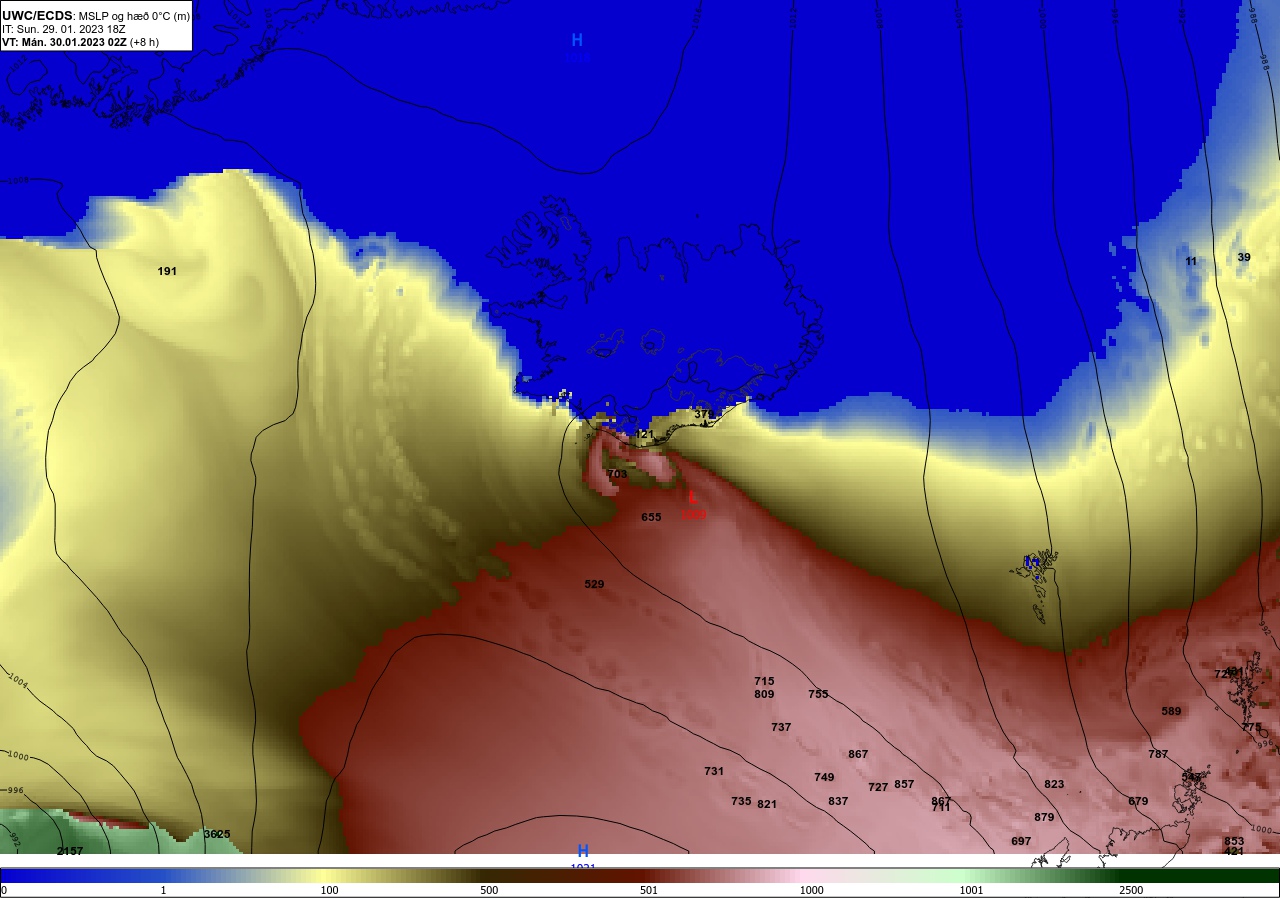Screen dimensions: 1280x898
Task: Select the initial time line 'IT: Sun. 29. 01. 2023 18Z'
Action: pos(64,29)
